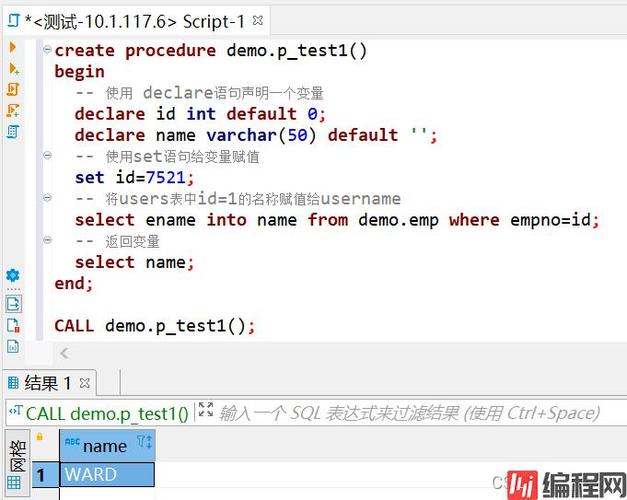The width and height of the screenshot is (627, 500).
Task: Click the end; keyword line
Action: (x=74, y=284)
